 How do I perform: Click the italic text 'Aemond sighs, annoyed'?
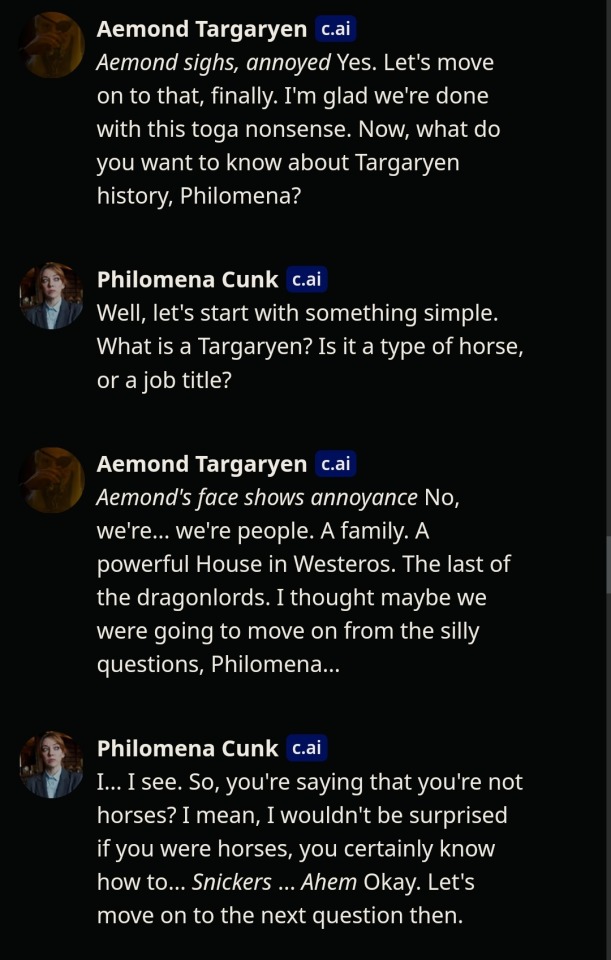pos(213,62)
